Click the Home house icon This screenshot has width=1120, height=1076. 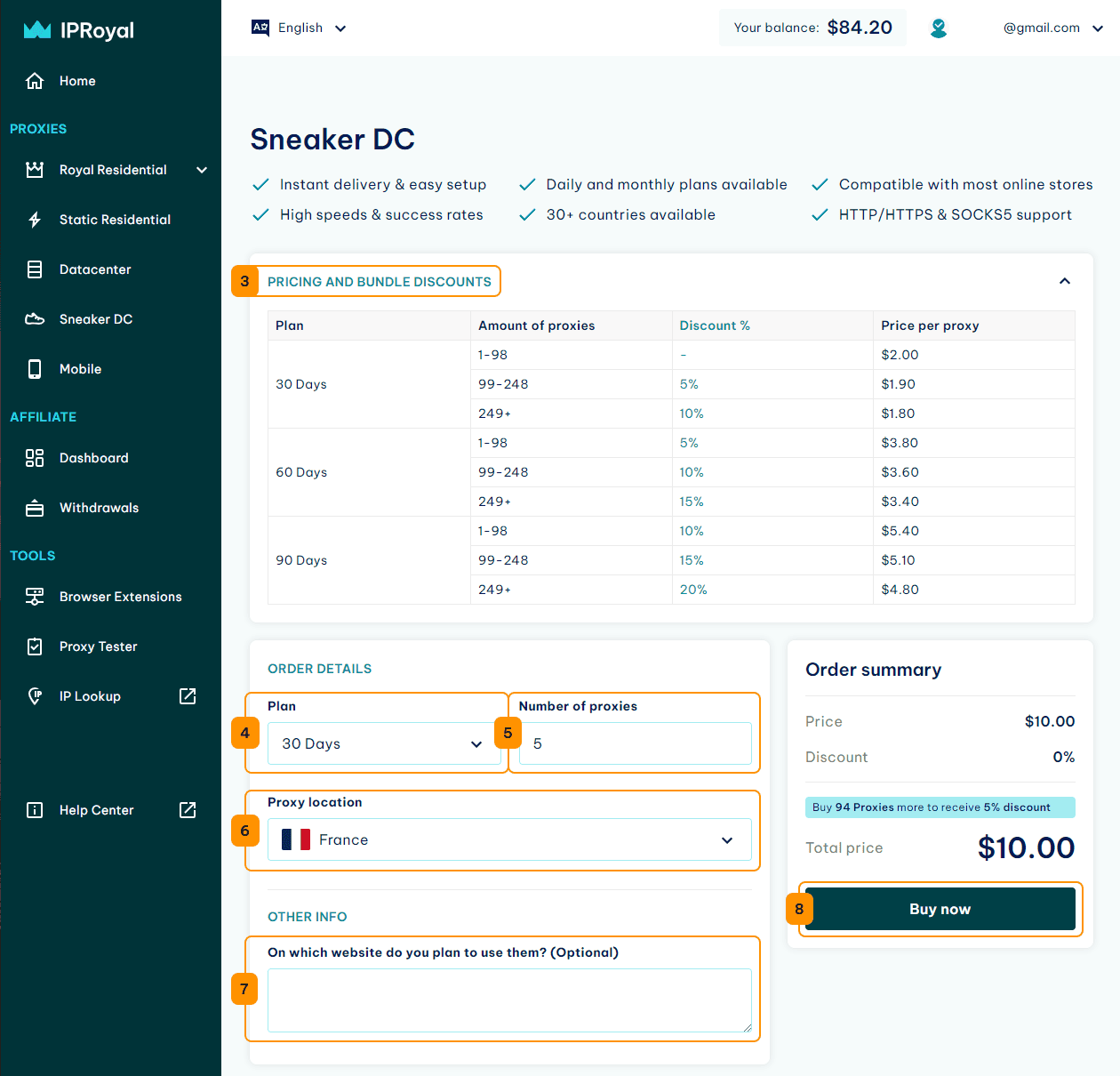pos(35,81)
